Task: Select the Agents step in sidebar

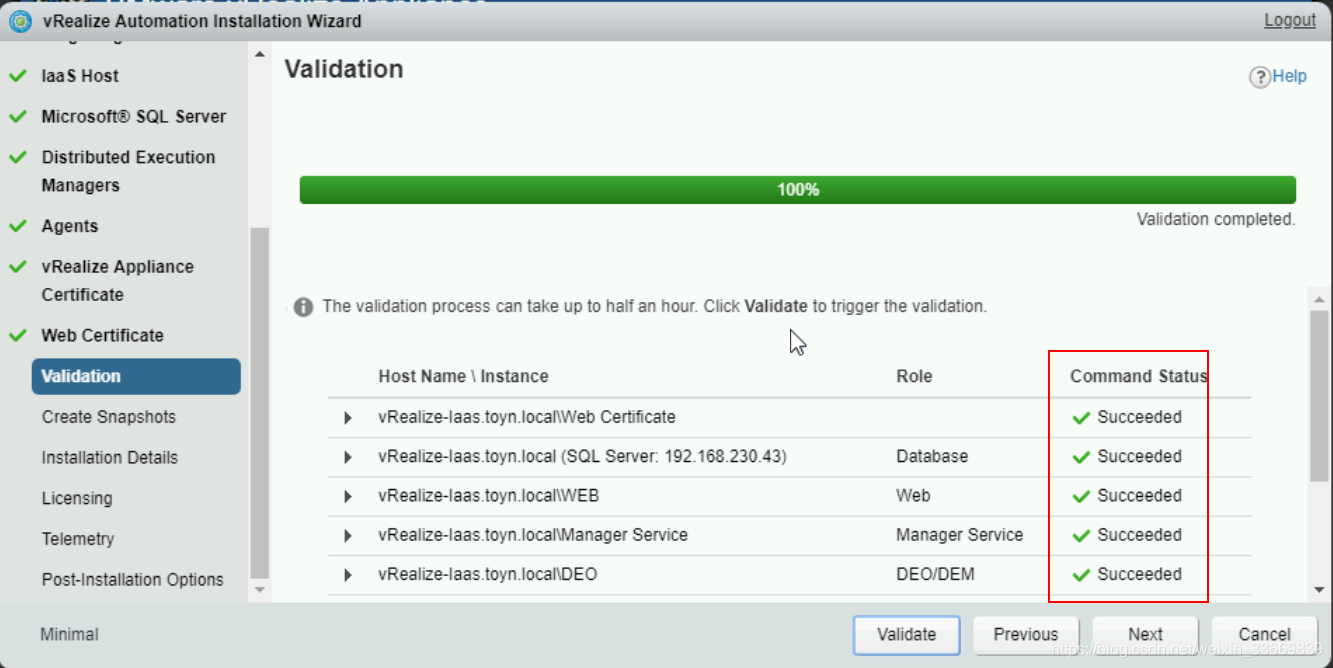Action: 70,226
